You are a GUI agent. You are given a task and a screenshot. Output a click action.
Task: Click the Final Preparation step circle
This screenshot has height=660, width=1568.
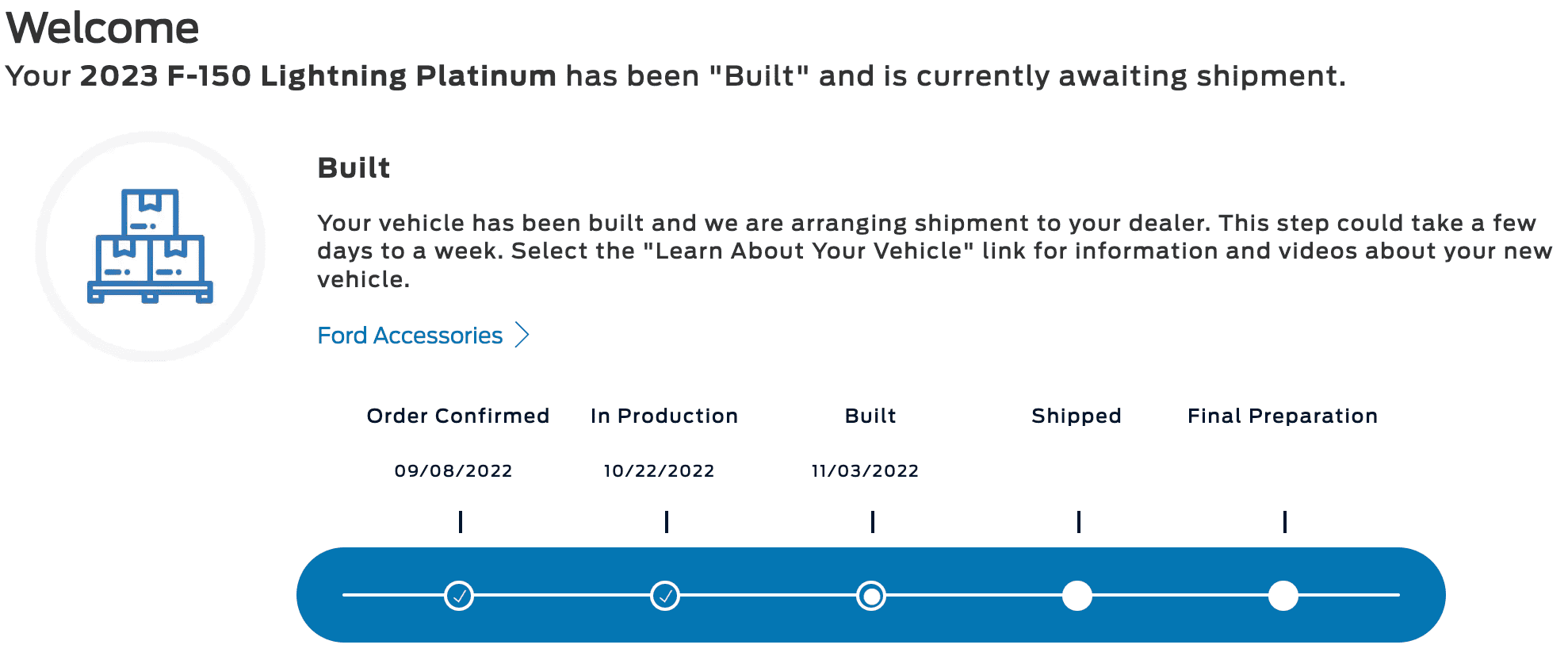coord(1283,595)
